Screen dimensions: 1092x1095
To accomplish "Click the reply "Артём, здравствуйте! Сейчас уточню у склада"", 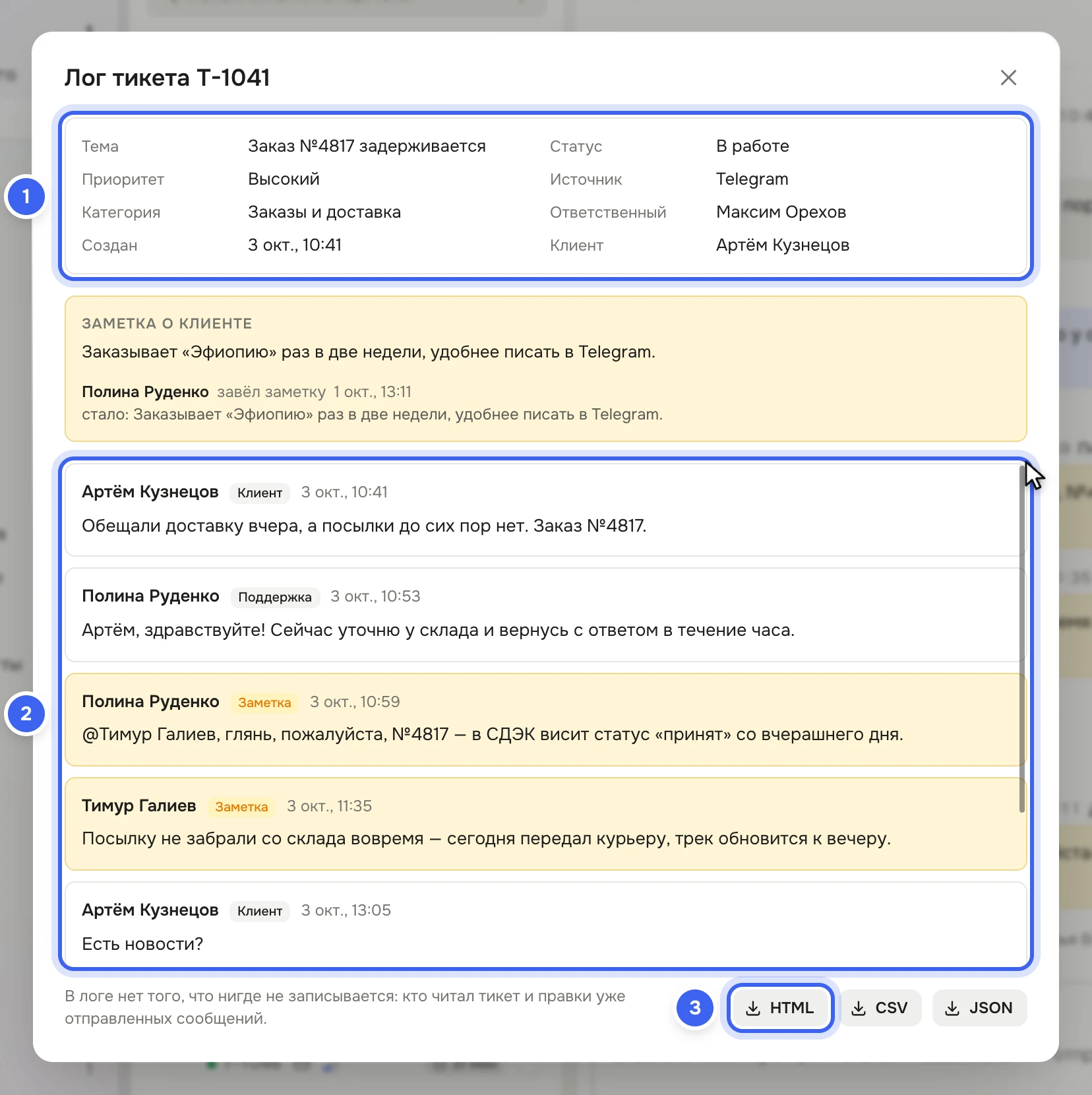I will point(438,630).
